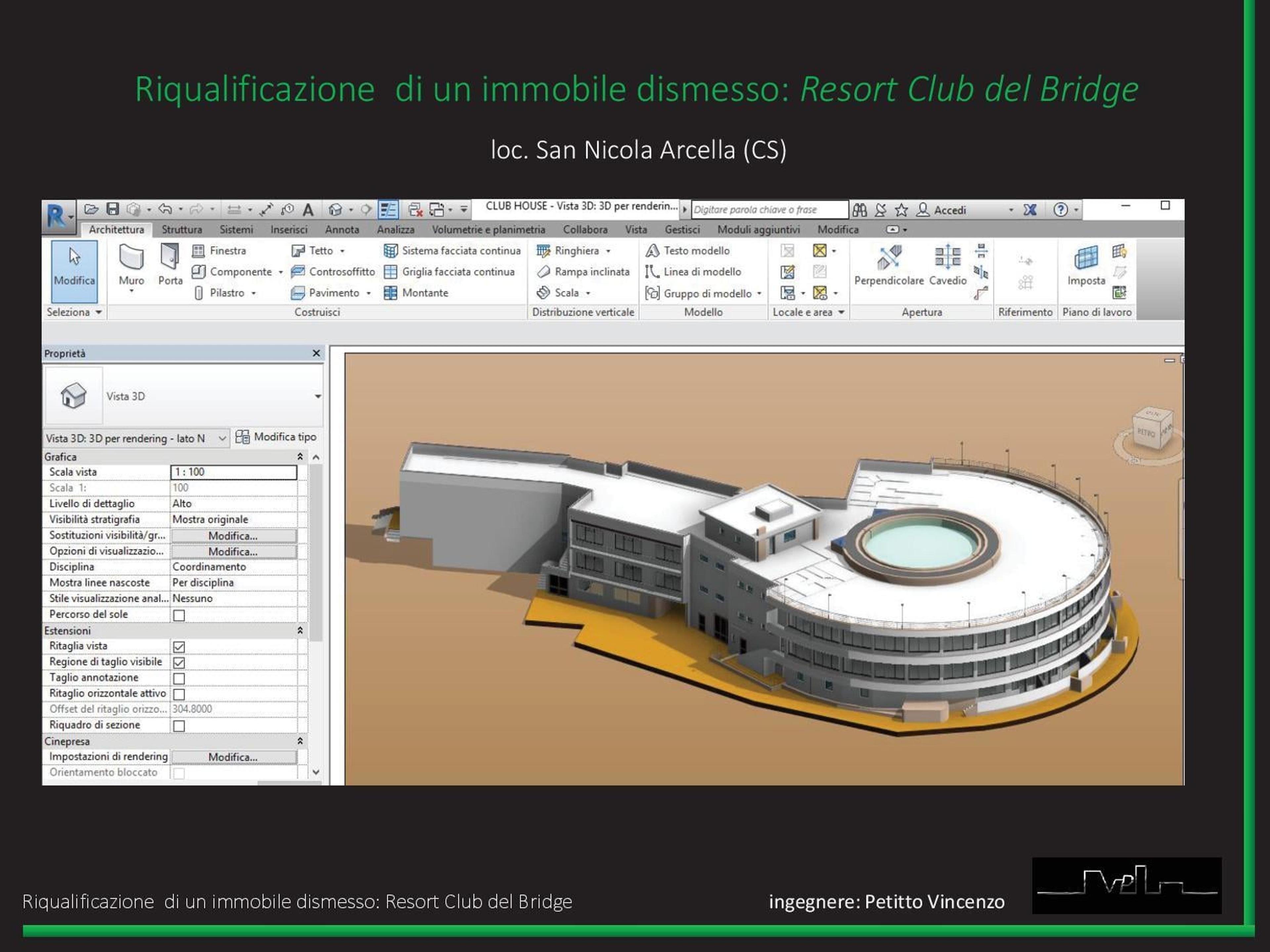Viewport: 1270px width, 952px height.
Task: Expand the Seleziona panel dropdown
Action: [74, 312]
